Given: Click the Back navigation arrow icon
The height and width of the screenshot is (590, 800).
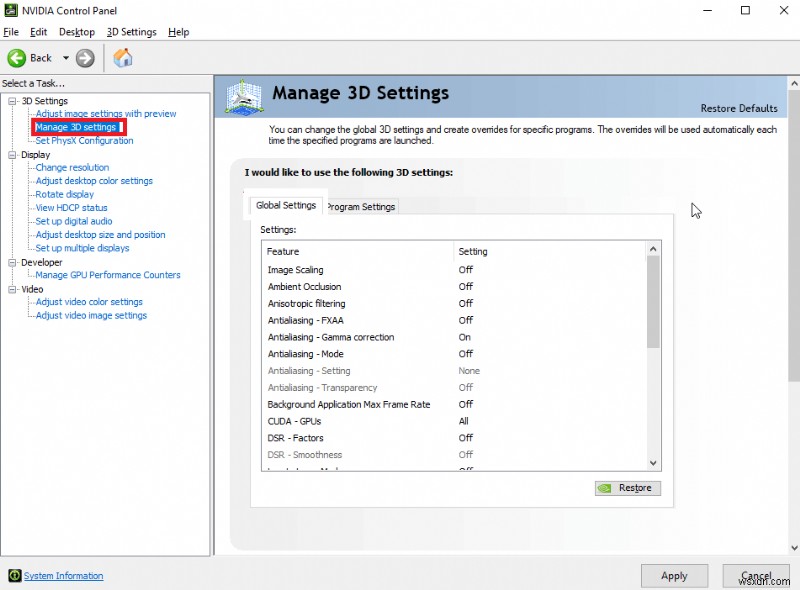Looking at the screenshot, I should click(18, 58).
